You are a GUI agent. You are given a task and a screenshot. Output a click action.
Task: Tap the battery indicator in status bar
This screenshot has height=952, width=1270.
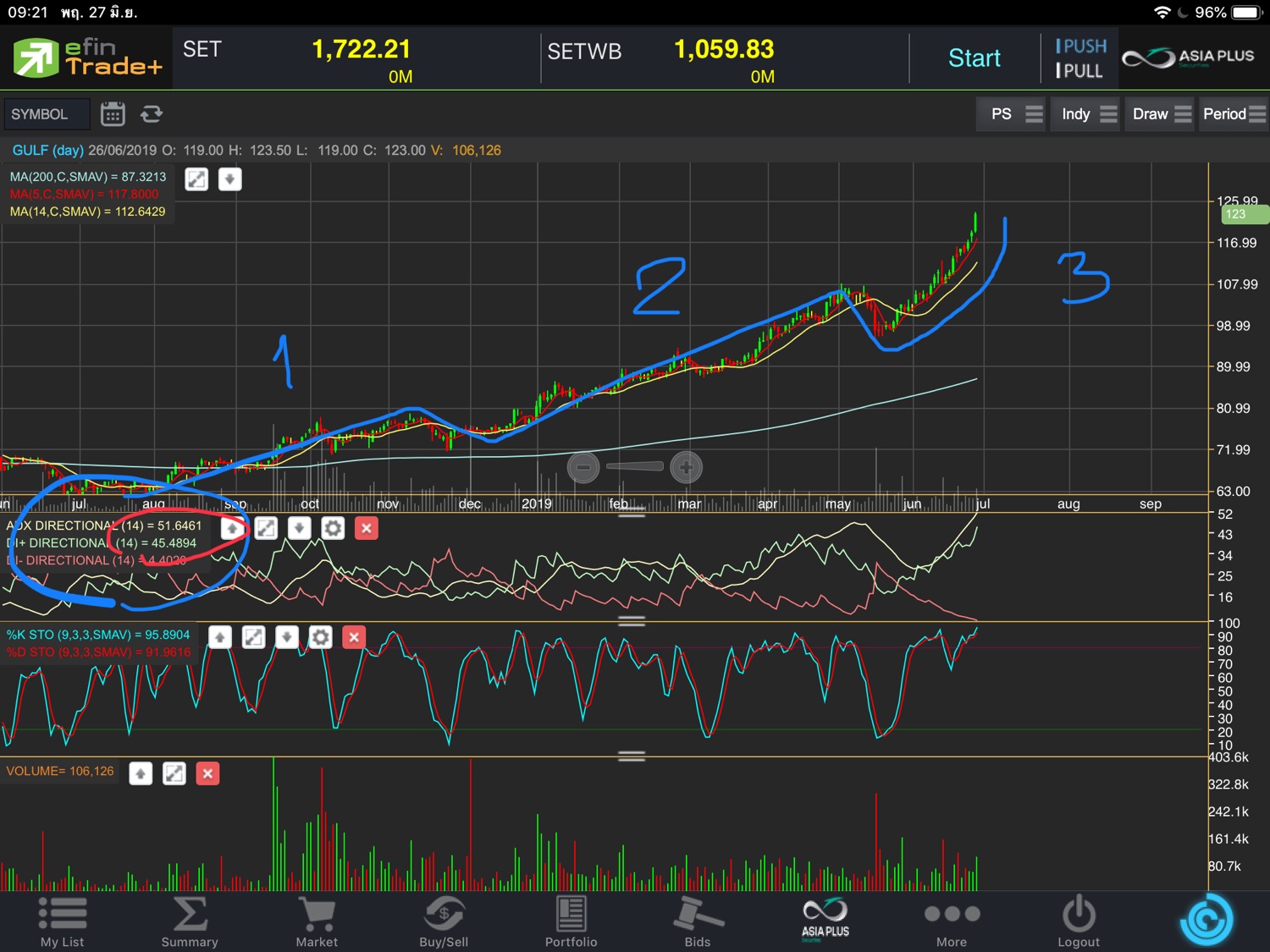1248,13
